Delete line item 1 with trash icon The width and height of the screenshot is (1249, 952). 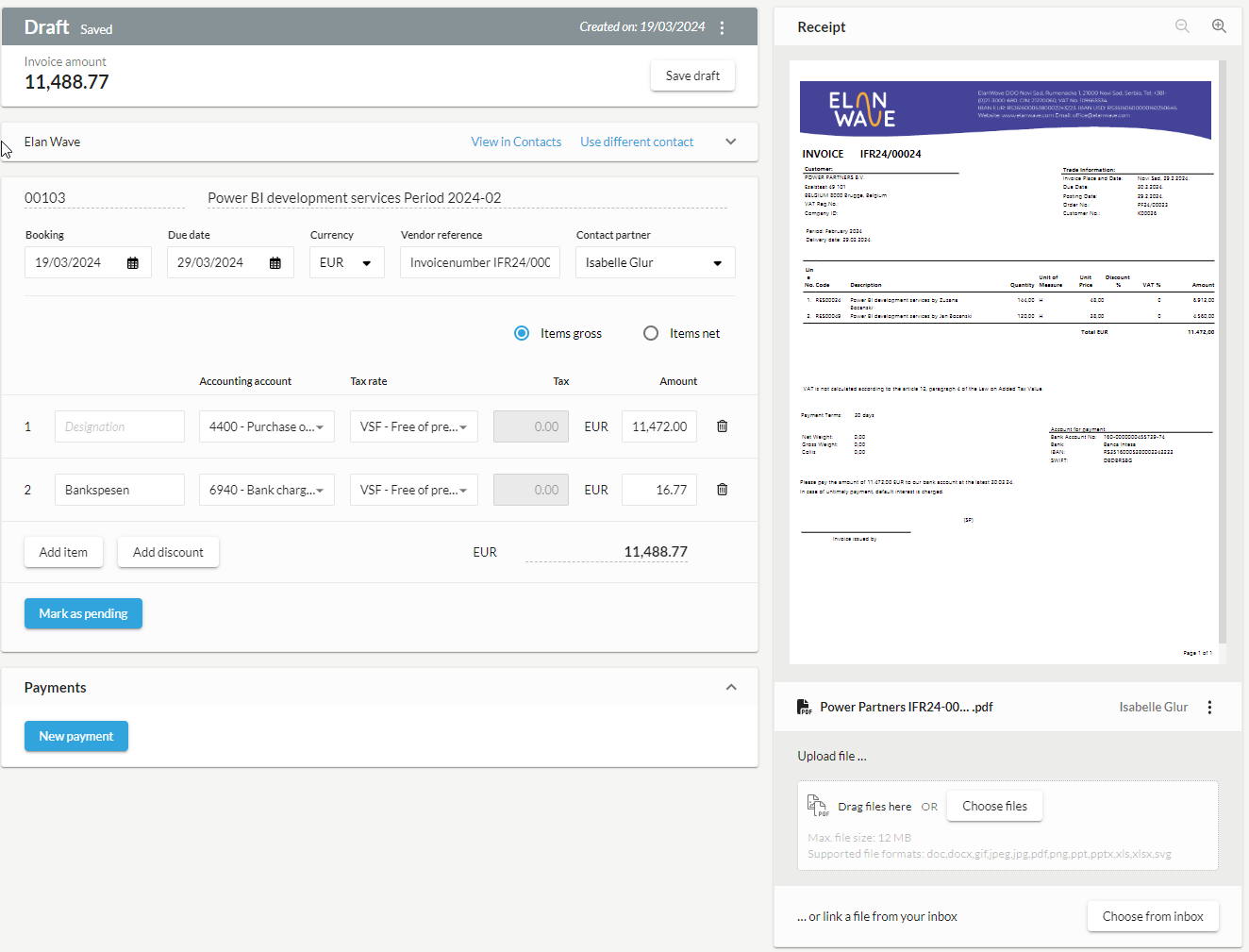click(722, 426)
